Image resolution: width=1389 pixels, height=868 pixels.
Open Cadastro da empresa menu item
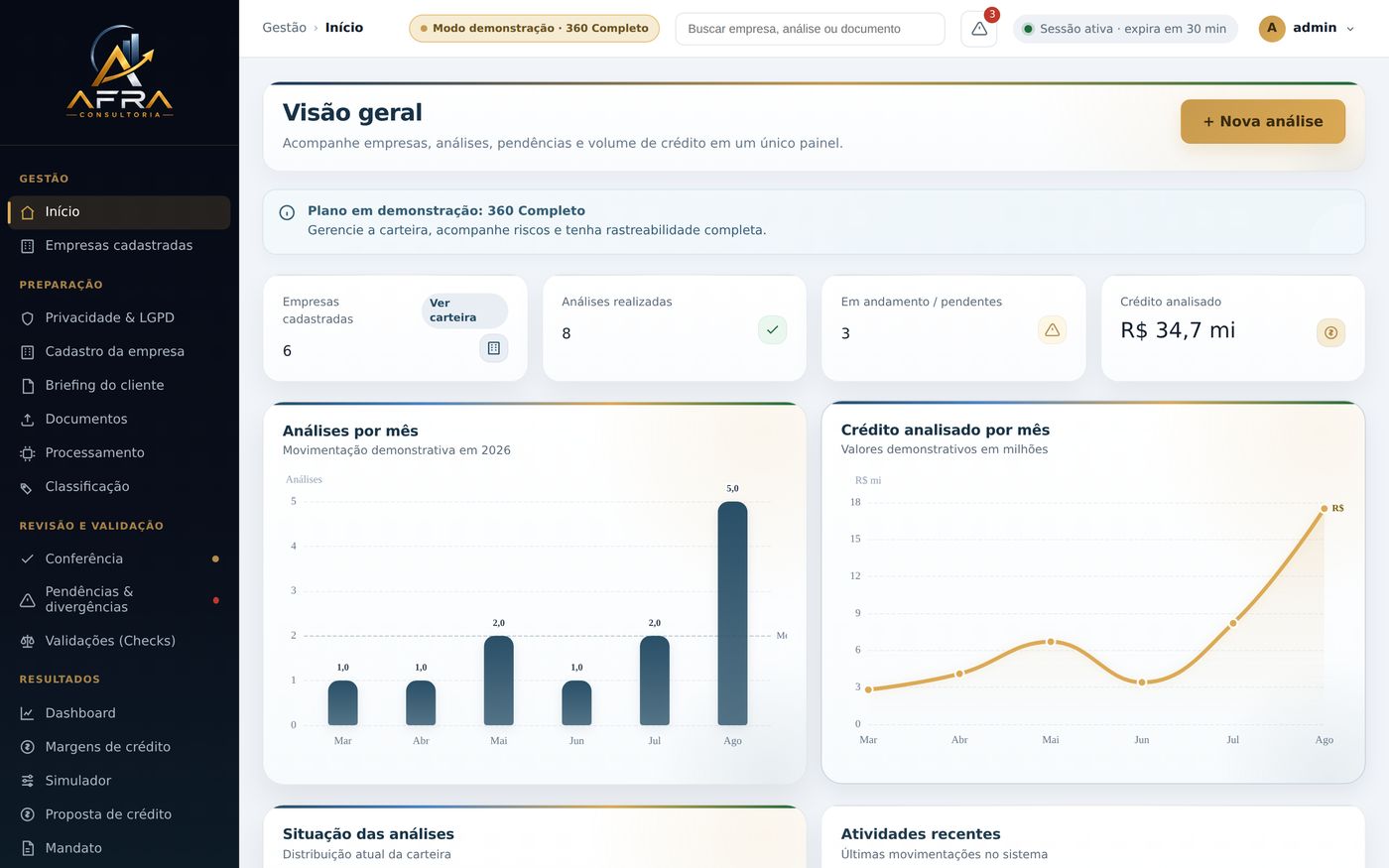click(119, 352)
